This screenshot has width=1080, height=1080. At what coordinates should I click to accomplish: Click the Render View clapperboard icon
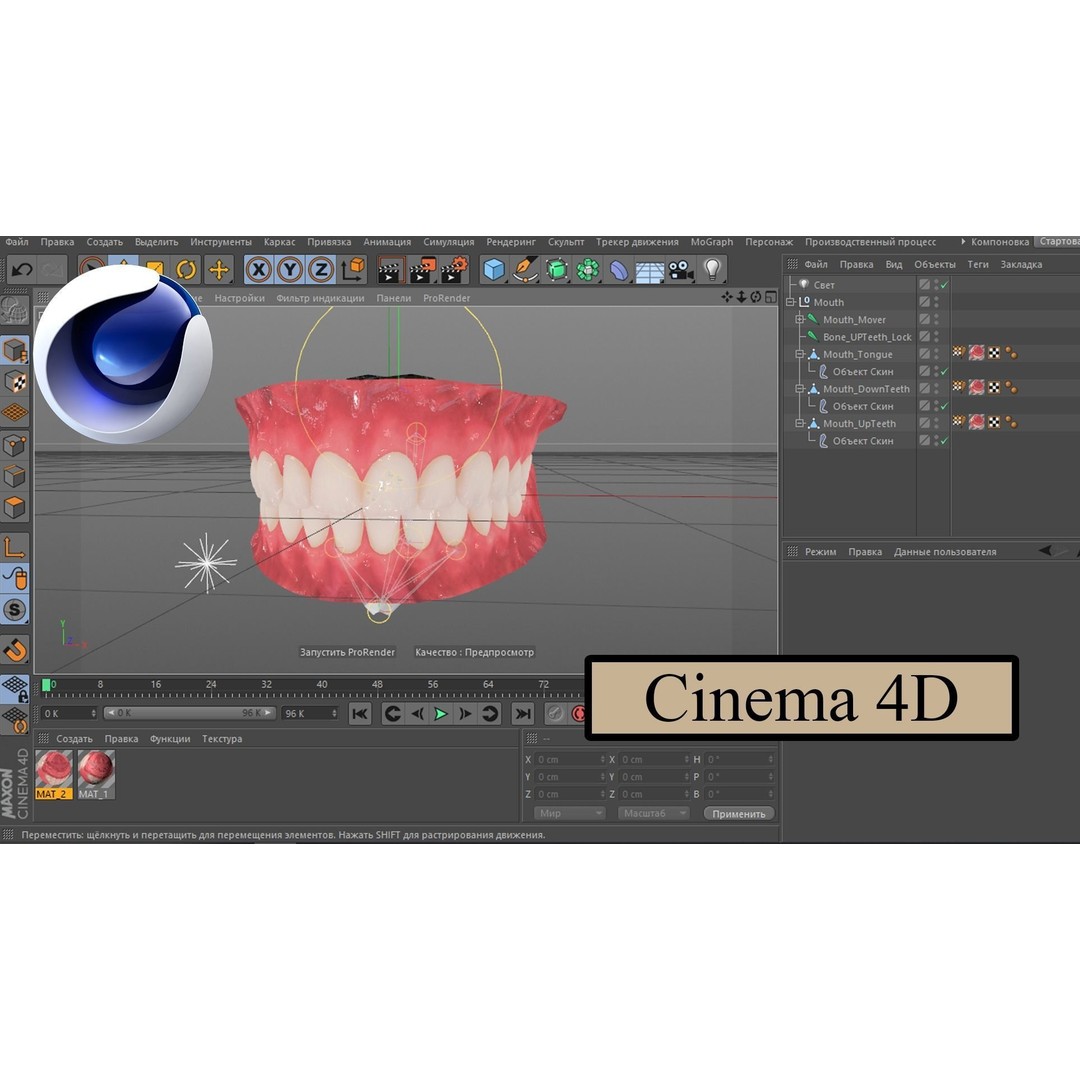[x=389, y=270]
